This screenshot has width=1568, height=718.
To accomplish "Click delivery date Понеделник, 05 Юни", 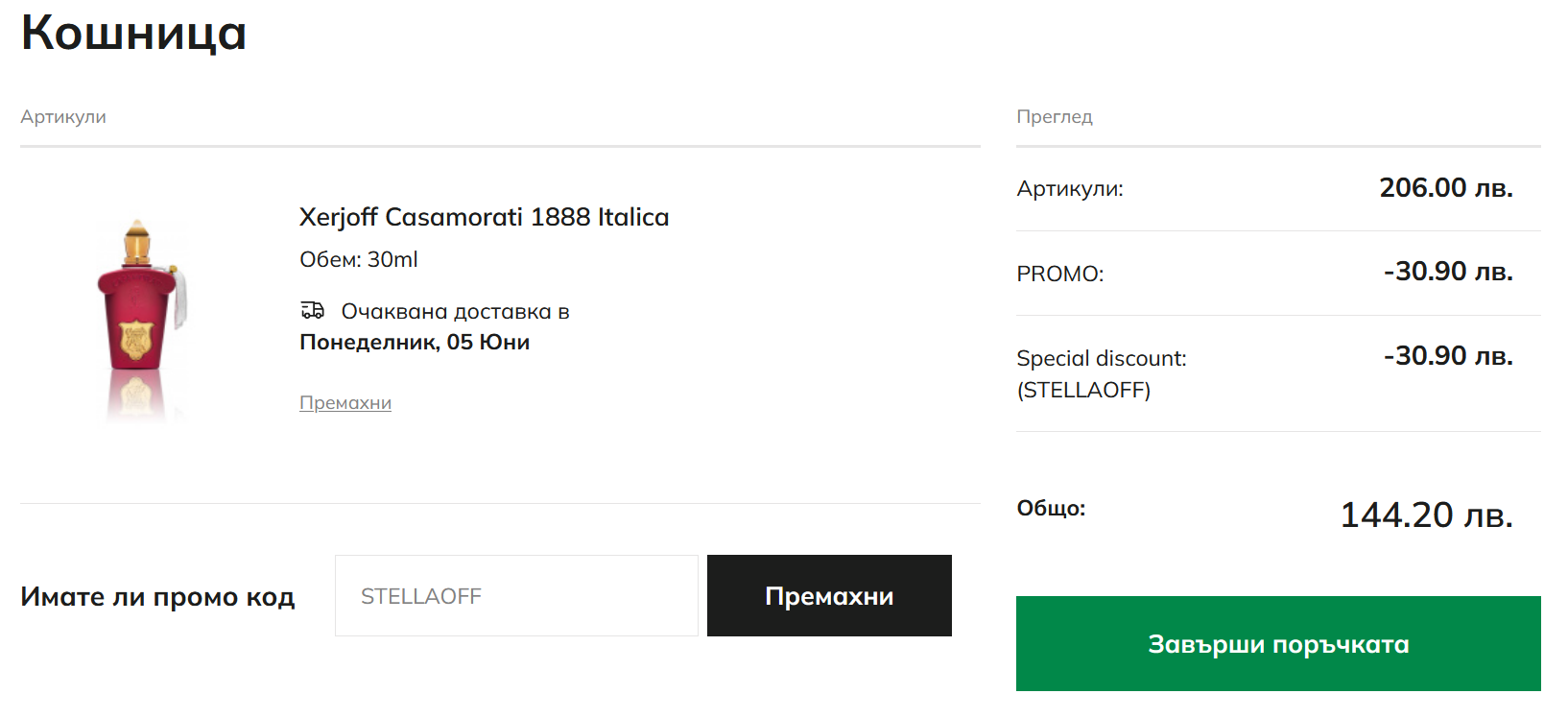I will pyautogui.click(x=415, y=343).
